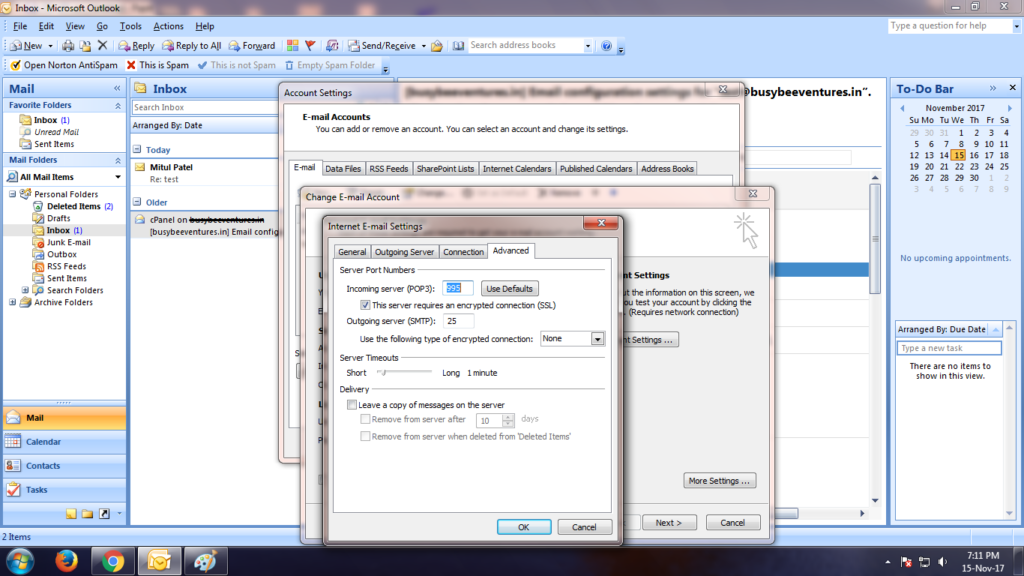Click Open Norton AntiSpam

click(64, 65)
